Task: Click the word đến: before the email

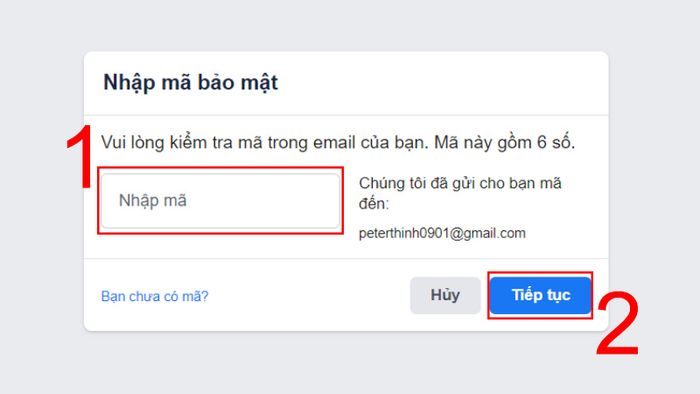Action: tap(374, 203)
